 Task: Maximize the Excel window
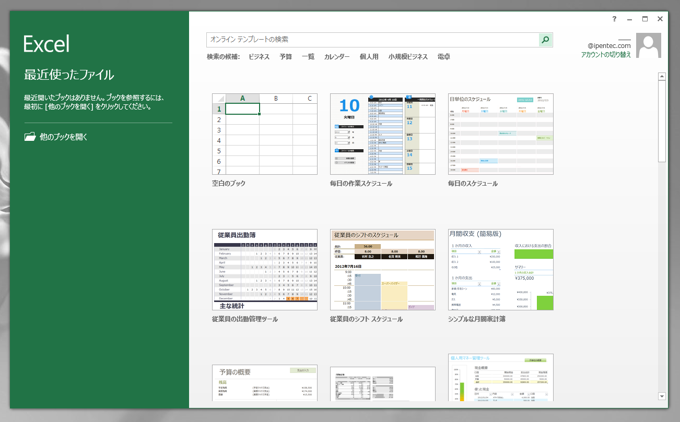tap(645, 19)
